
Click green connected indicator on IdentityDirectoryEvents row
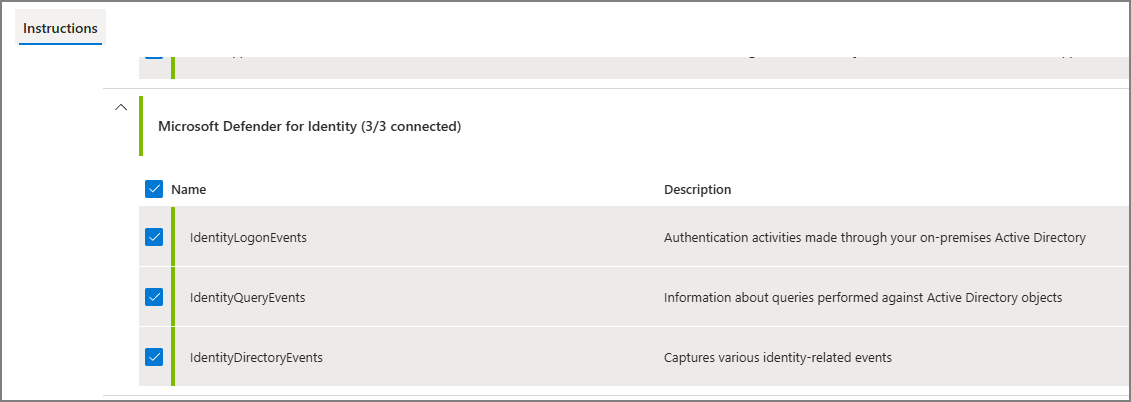(173, 357)
